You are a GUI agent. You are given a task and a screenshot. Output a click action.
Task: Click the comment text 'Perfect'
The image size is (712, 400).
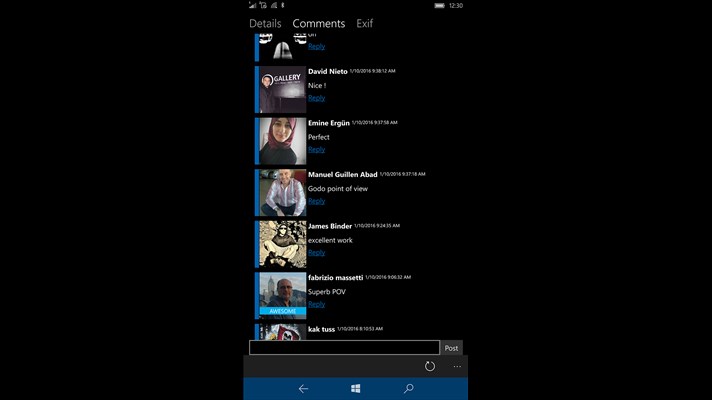[x=318, y=137]
